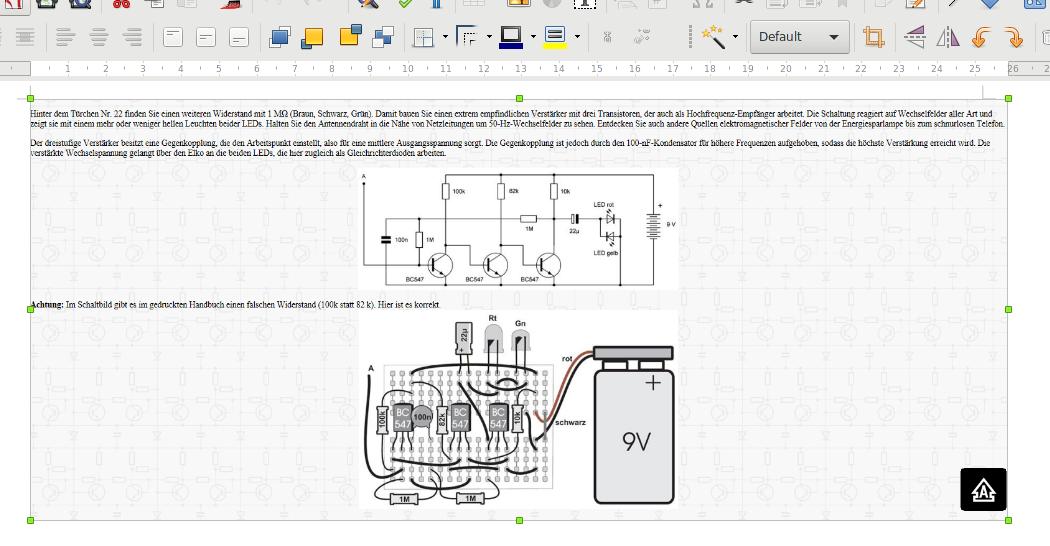
Task: Rotate image 90 degrees left
Action: [981, 37]
